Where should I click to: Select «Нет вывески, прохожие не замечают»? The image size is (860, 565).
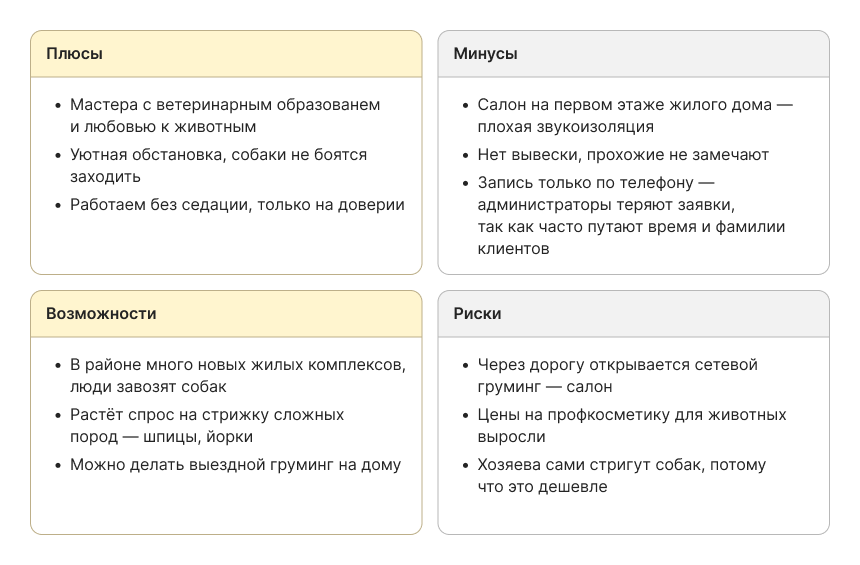[x=622, y=155]
